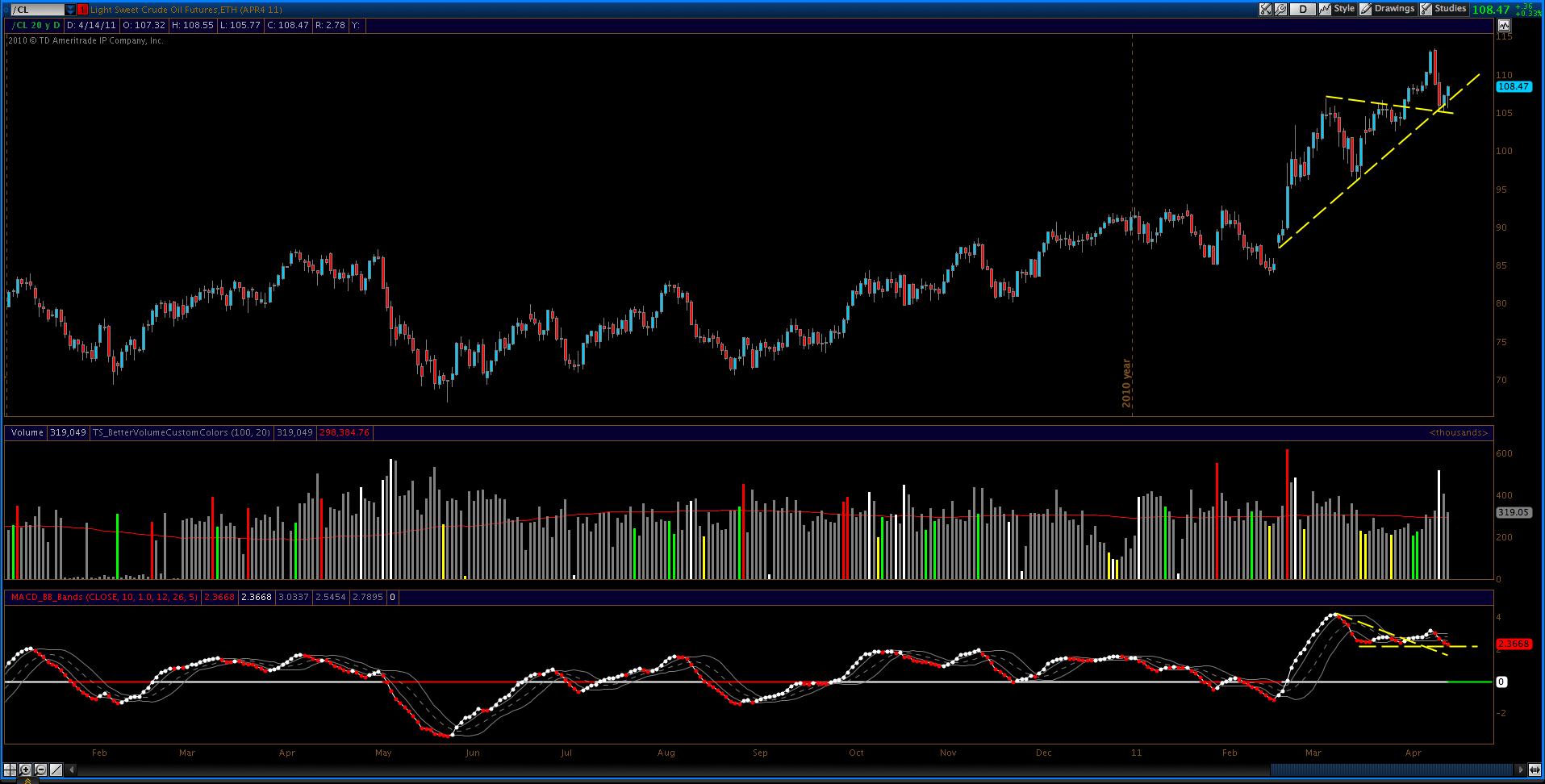
Task: Click the red 298,384.76 volume average value
Action: pyautogui.click(x=344, y=432)
